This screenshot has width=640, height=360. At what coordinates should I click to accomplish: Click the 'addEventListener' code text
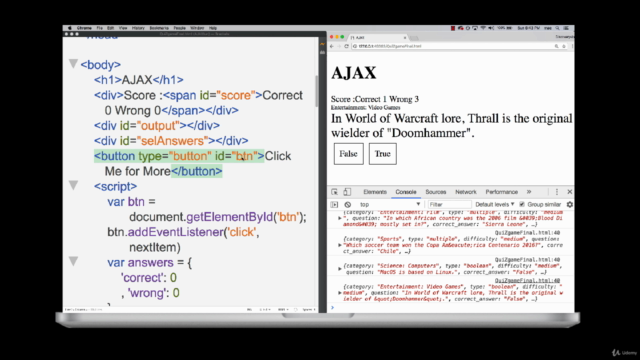coord(176,232)
